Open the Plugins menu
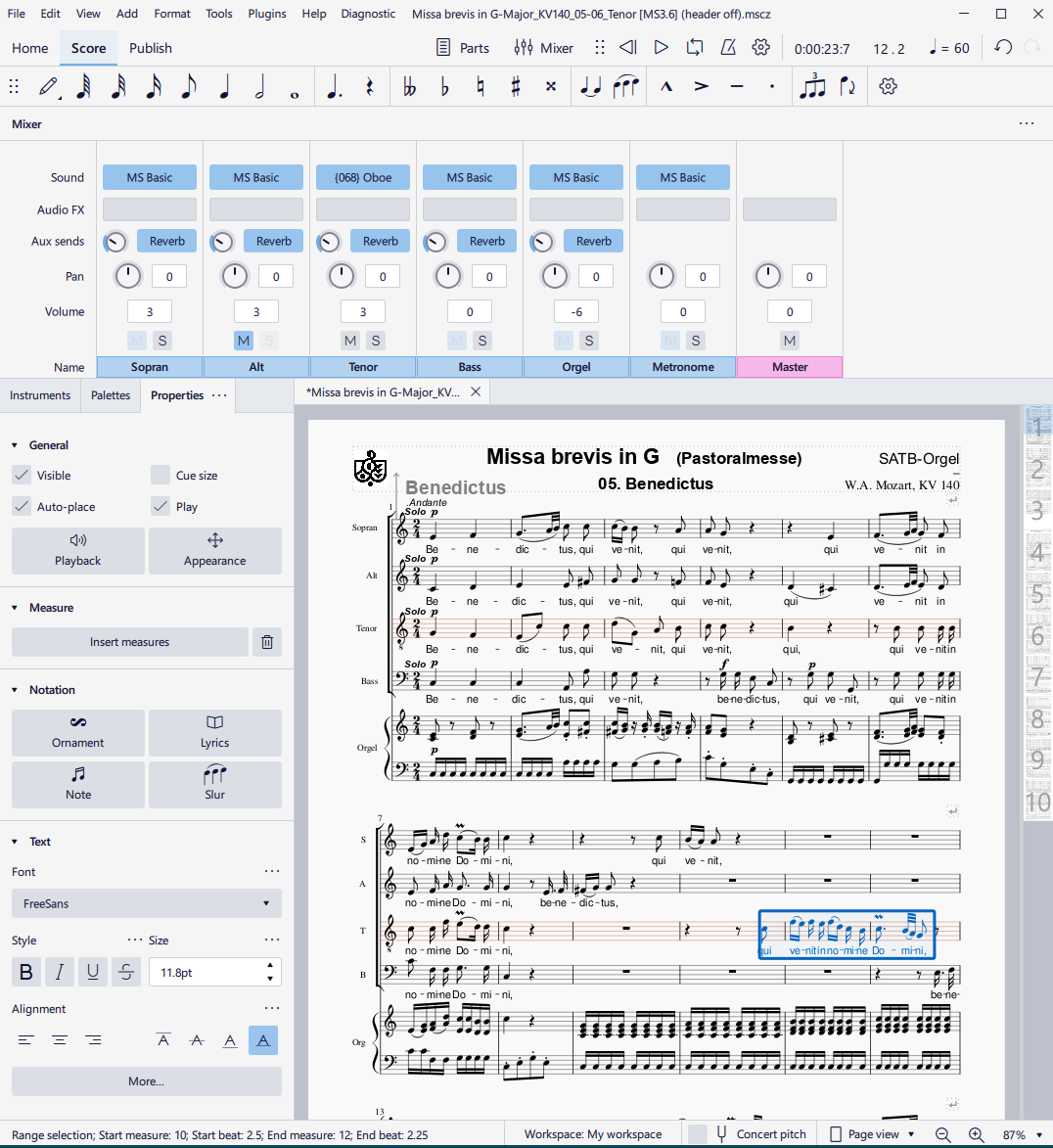1053x1148 pixels. (x=264, y=13)
